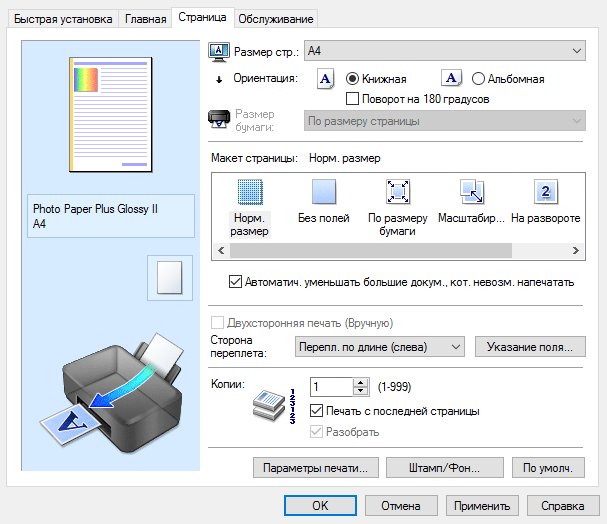Confirm with the OK button

[x=321, y=505]
